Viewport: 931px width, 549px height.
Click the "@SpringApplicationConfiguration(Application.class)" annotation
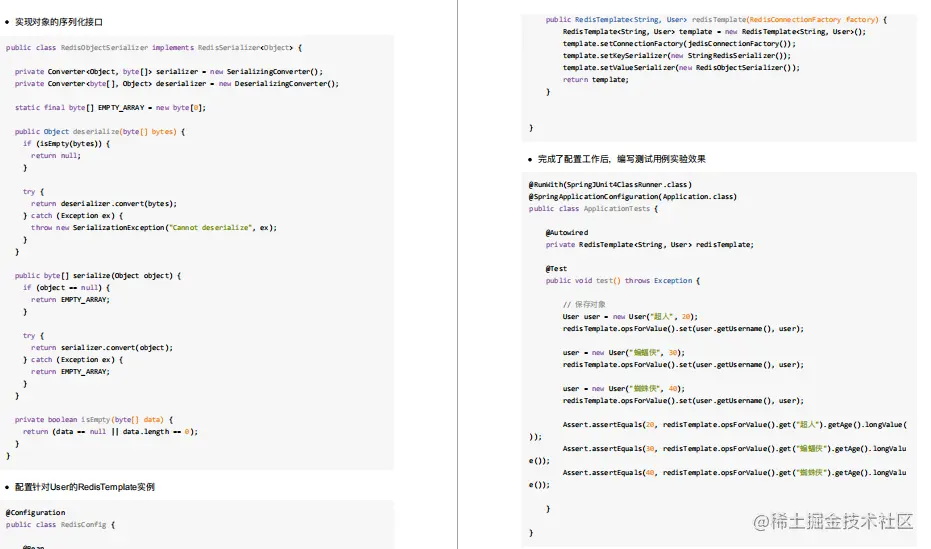coord(633,196)
